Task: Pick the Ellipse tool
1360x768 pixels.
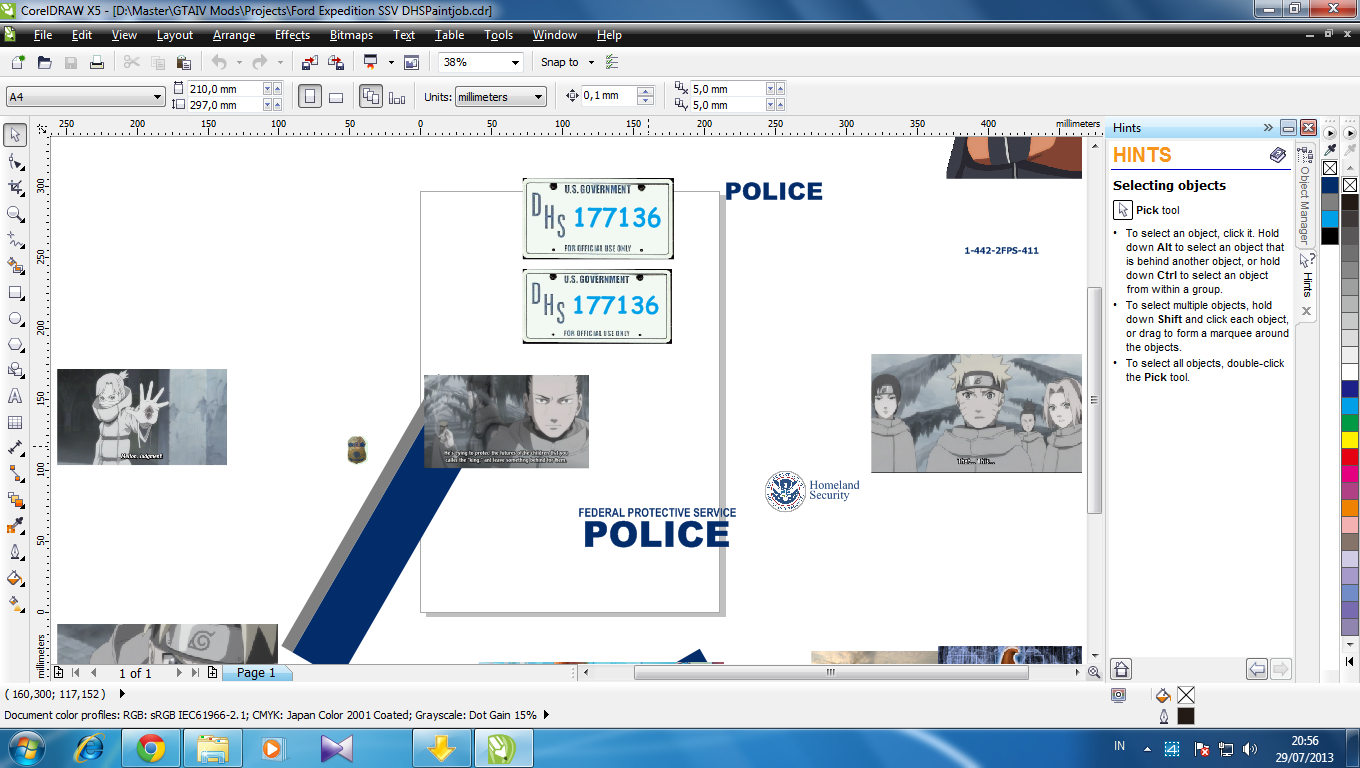Action: coord(15,318)
